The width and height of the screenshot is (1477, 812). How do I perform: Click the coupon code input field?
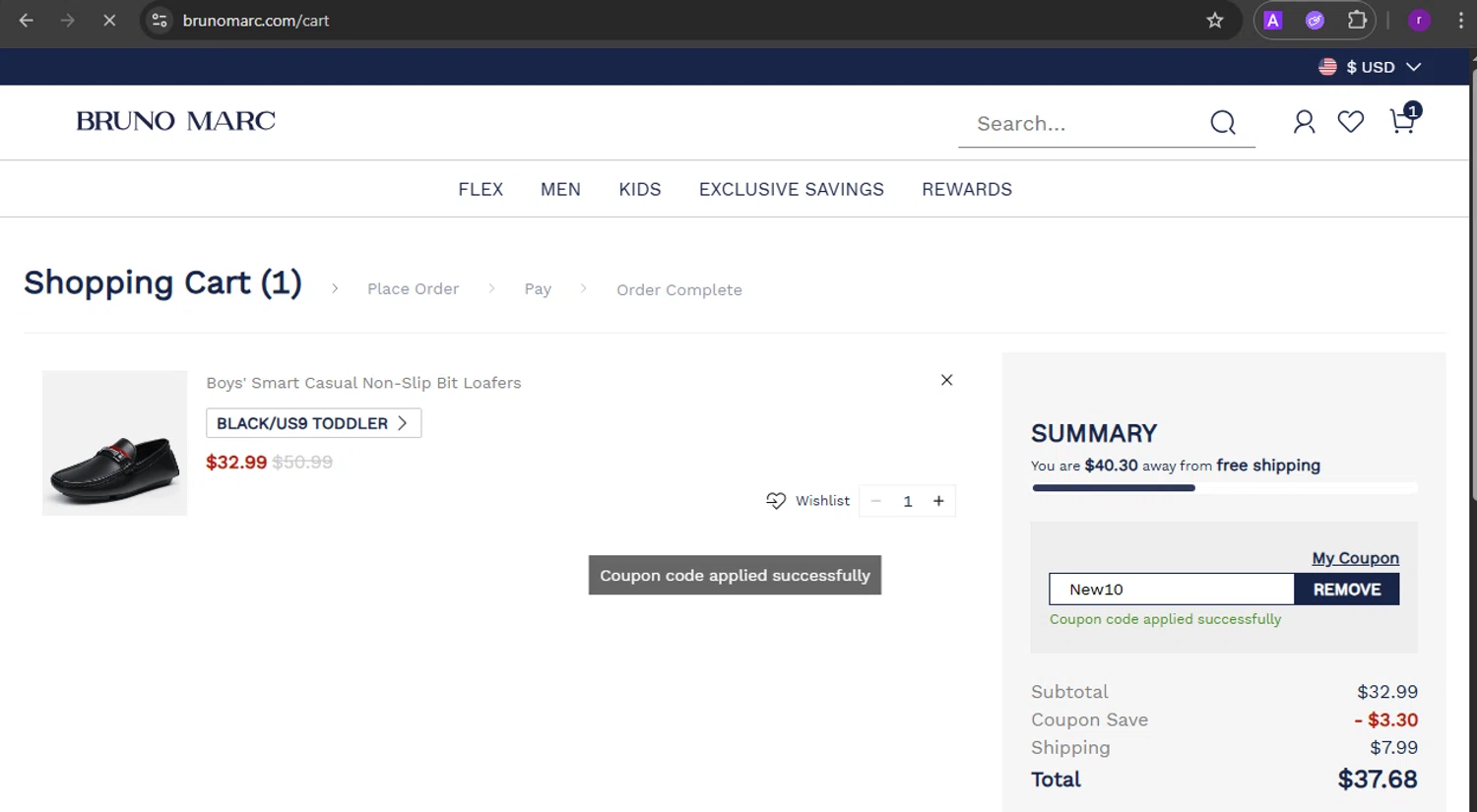click(x=1172, y=590)
